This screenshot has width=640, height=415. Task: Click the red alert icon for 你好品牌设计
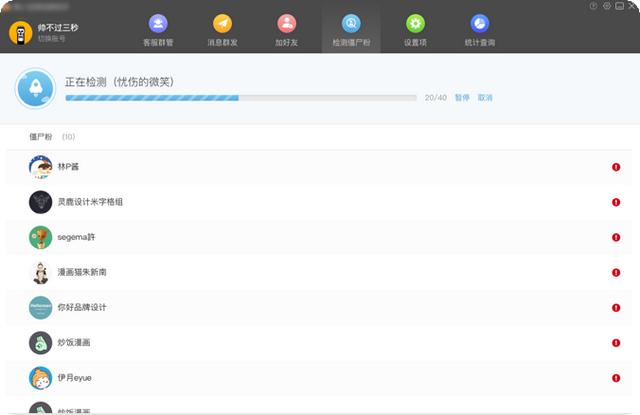(616, 308)
